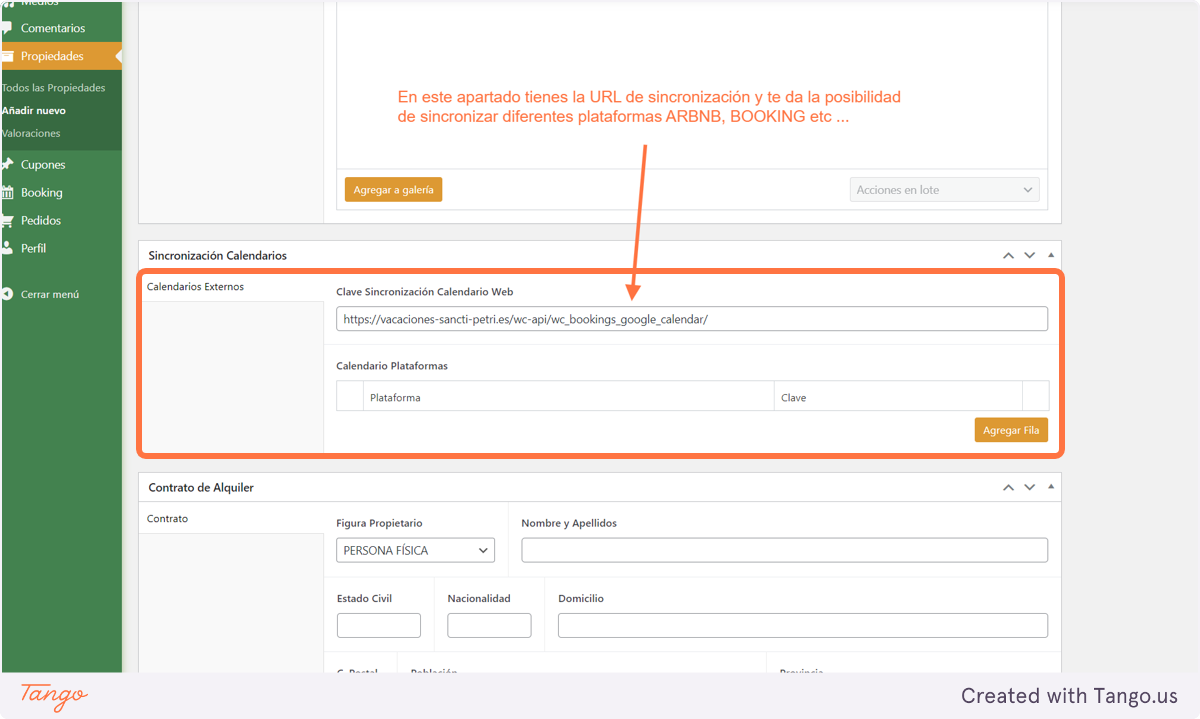Open the Figura Propietario dropdown
Image resolution: width=1200 pixels, height=719 pixels.
416,550
